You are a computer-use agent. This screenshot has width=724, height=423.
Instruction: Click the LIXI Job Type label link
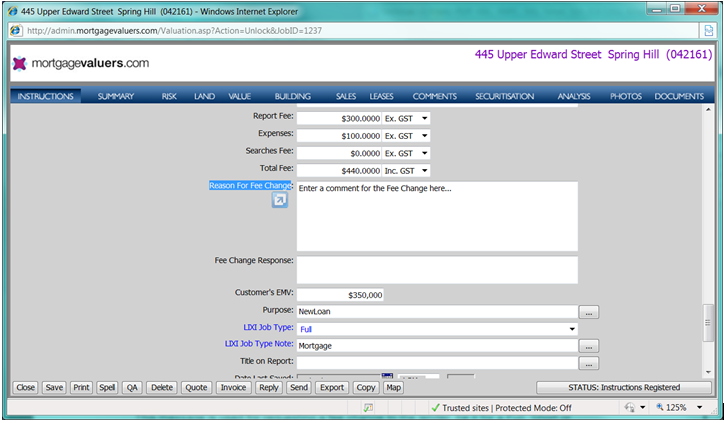(268, 327)
